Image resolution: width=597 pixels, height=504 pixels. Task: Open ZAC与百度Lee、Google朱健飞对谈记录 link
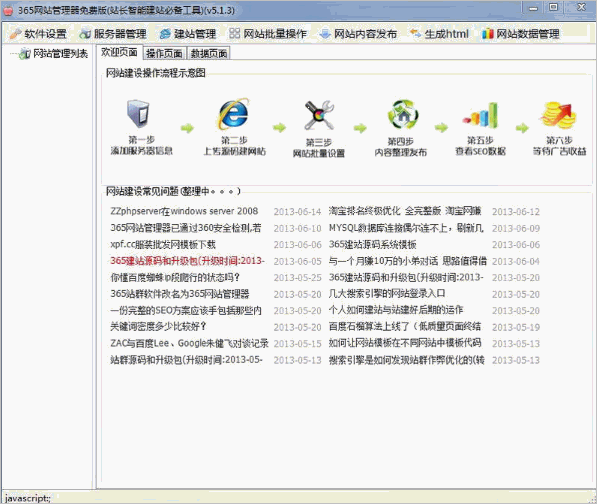click(x=189, y=343)
